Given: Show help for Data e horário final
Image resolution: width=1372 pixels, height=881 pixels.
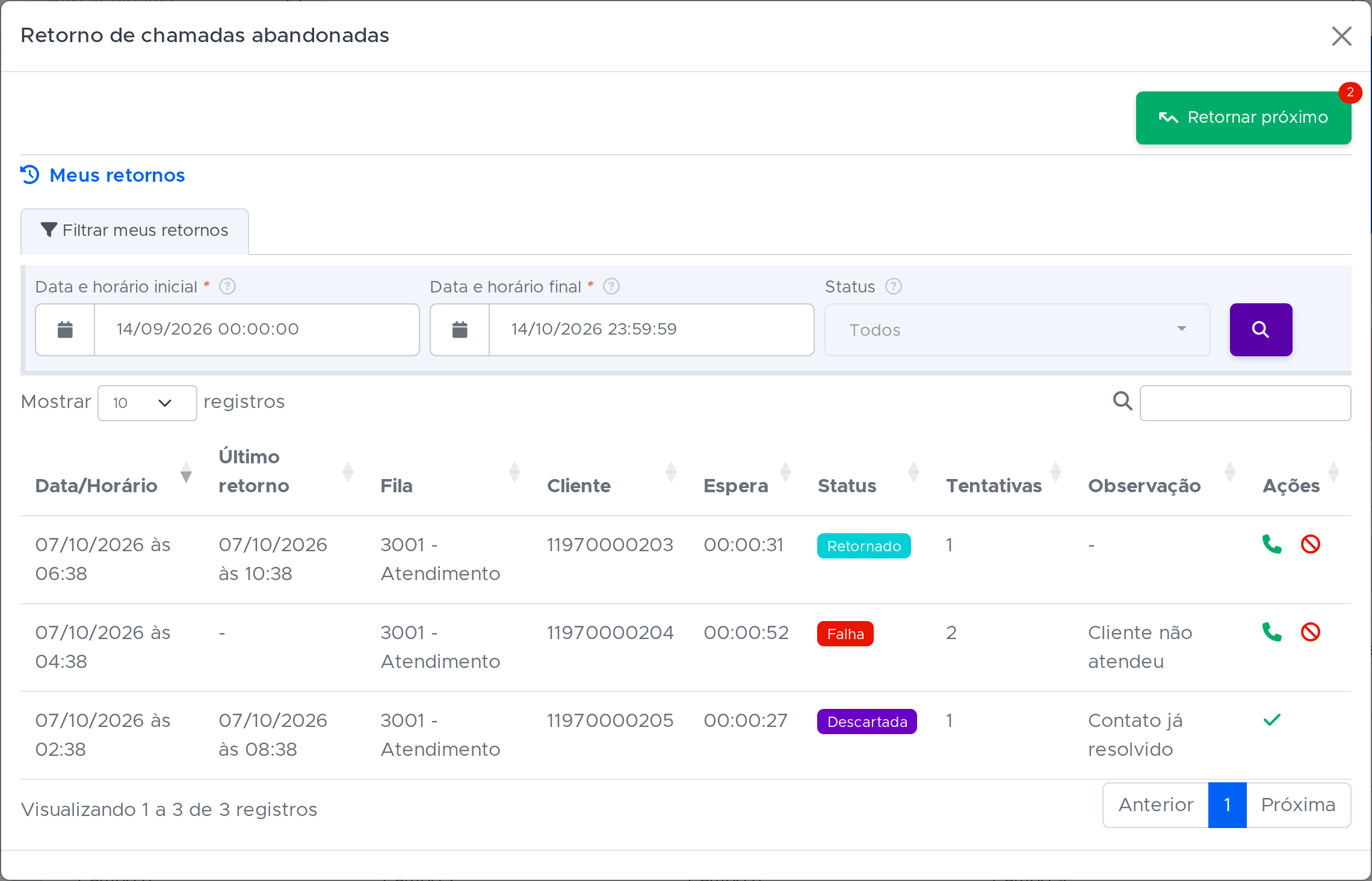Looking at the screenshot, I should coord(611,286).
